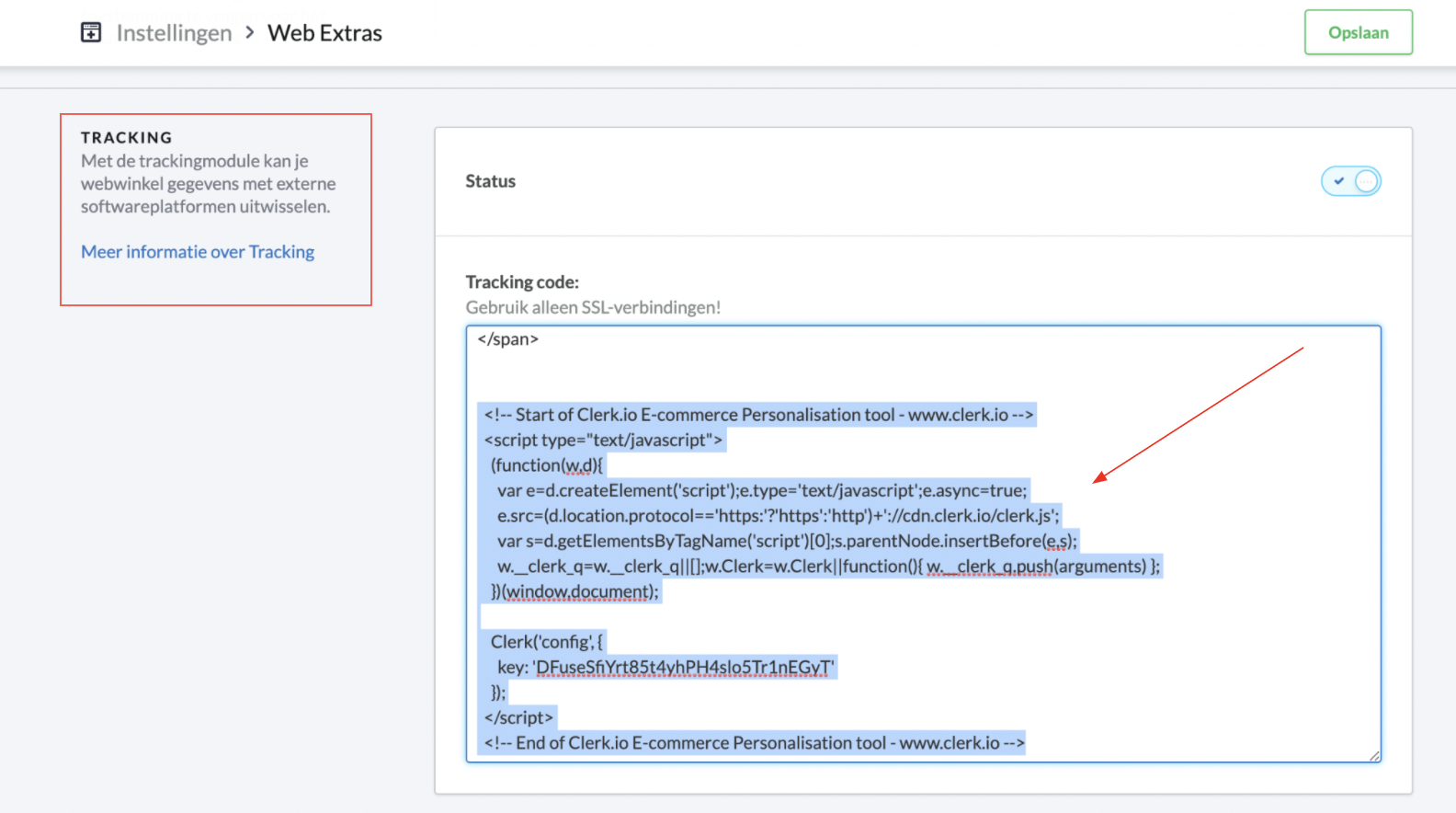1456x813 pixels.
Task: Click the Clerk('config', { line
Action: click(546, 642)
